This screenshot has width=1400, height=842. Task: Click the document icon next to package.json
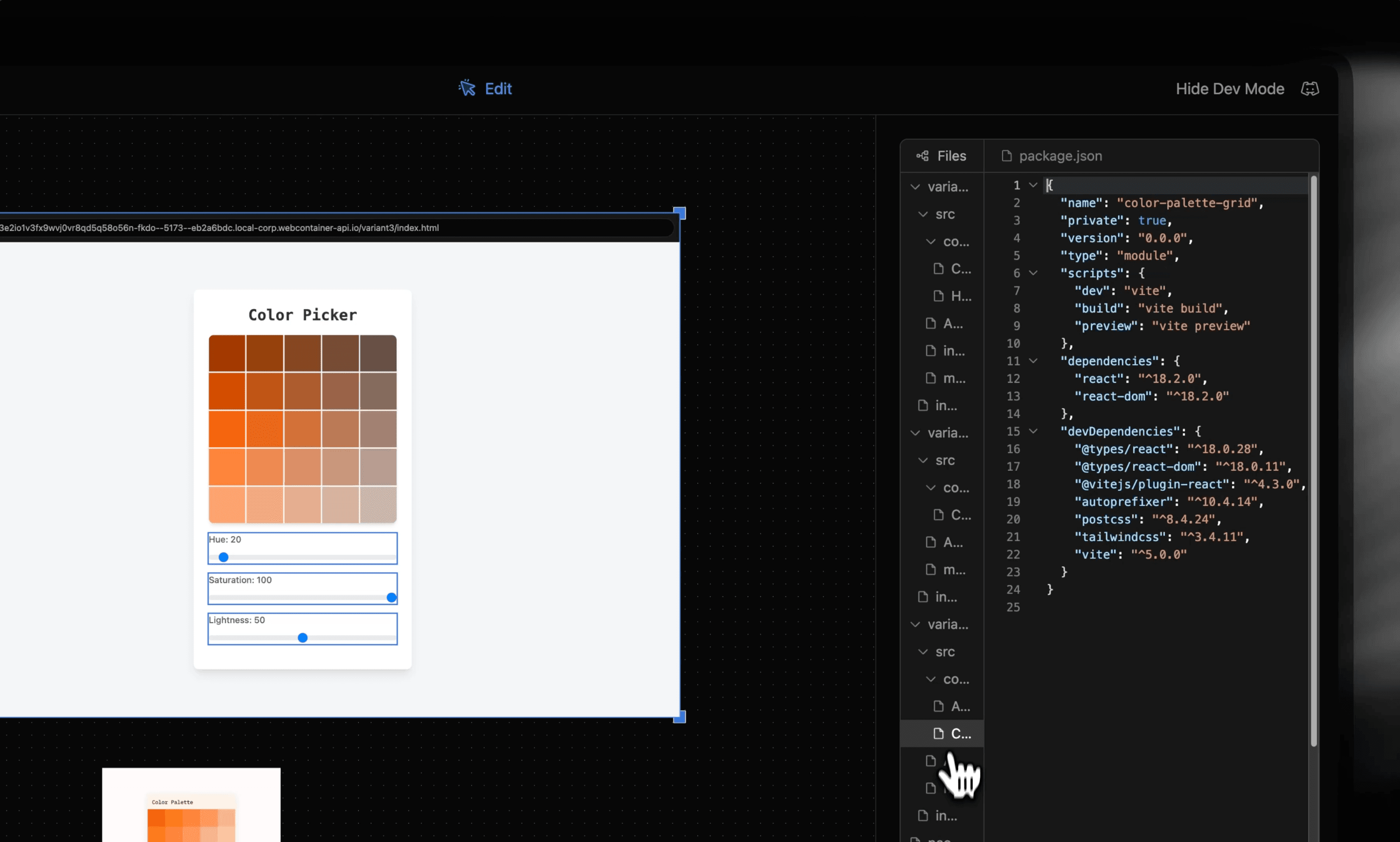click(1007, 156)
